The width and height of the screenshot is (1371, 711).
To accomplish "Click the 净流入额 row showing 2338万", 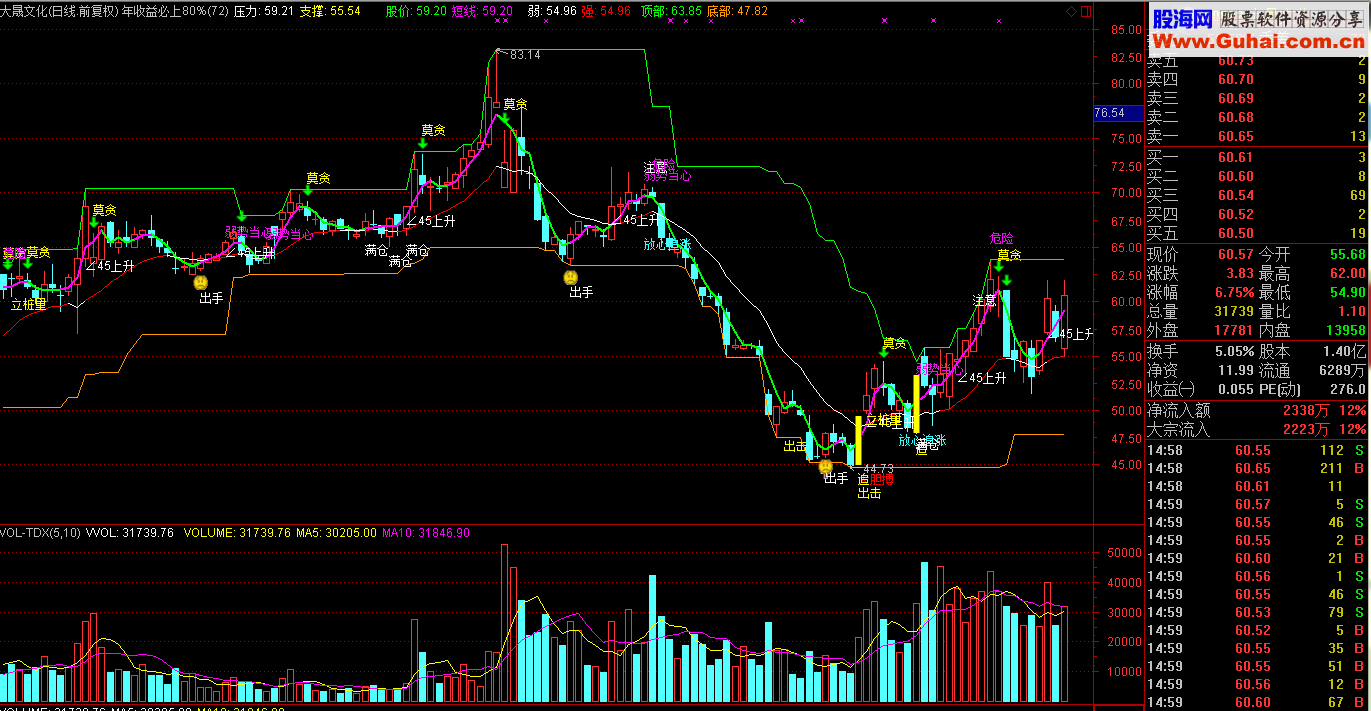I will (1257, 411).
